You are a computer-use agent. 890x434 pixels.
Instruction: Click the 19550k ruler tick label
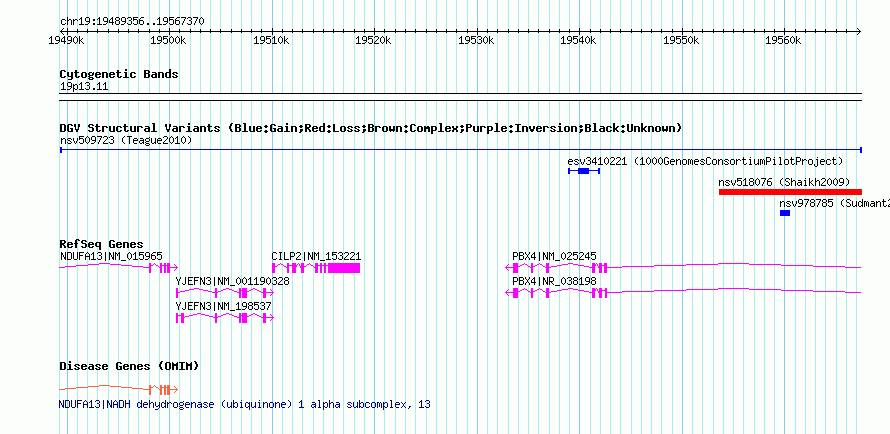pyautogui.click(x=681, y=41)
